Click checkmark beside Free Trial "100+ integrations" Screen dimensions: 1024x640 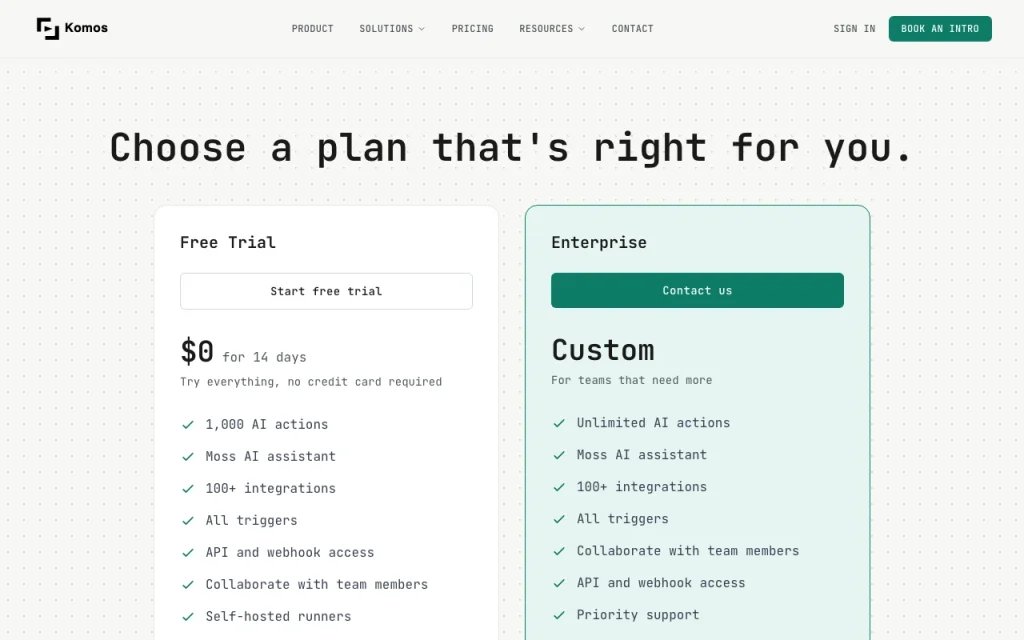click(x=188, y=488)
